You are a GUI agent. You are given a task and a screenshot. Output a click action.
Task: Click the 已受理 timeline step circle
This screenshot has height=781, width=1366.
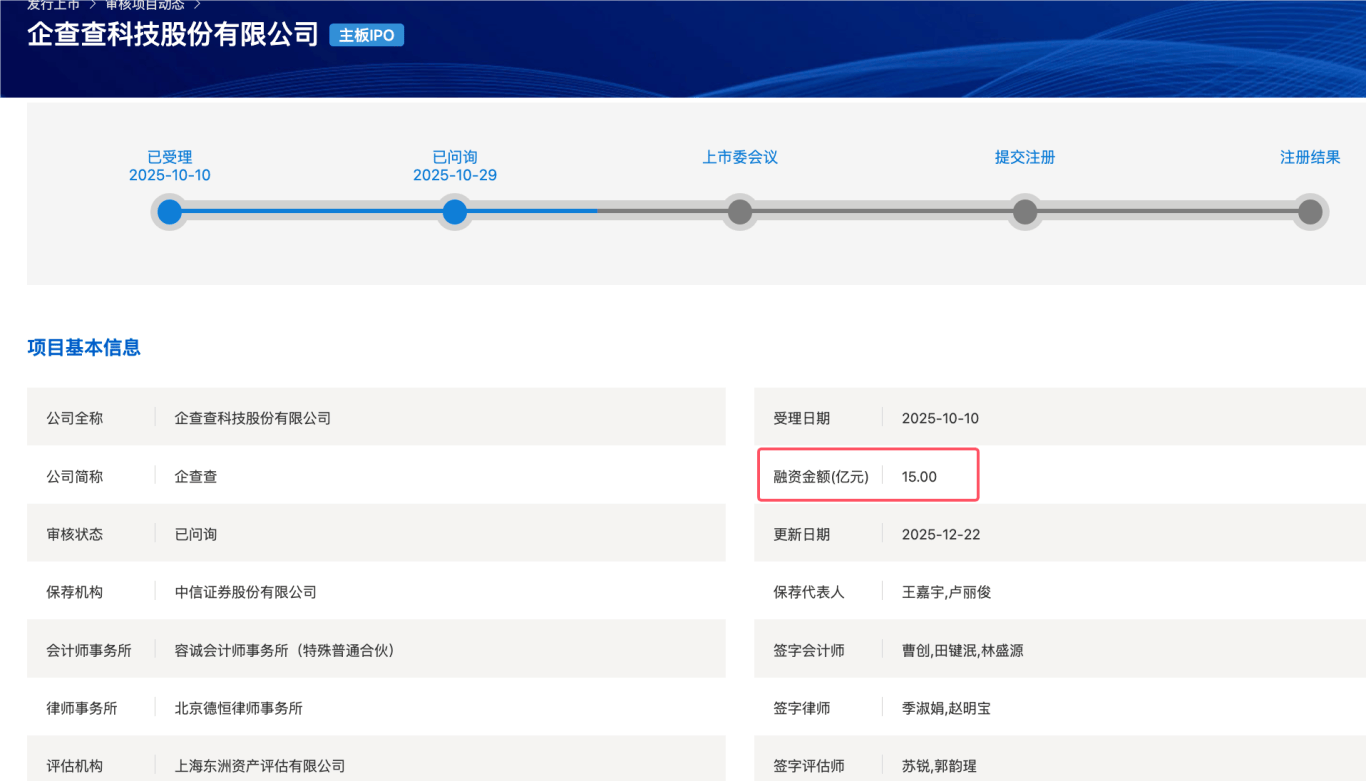click(x=170, y=212)
